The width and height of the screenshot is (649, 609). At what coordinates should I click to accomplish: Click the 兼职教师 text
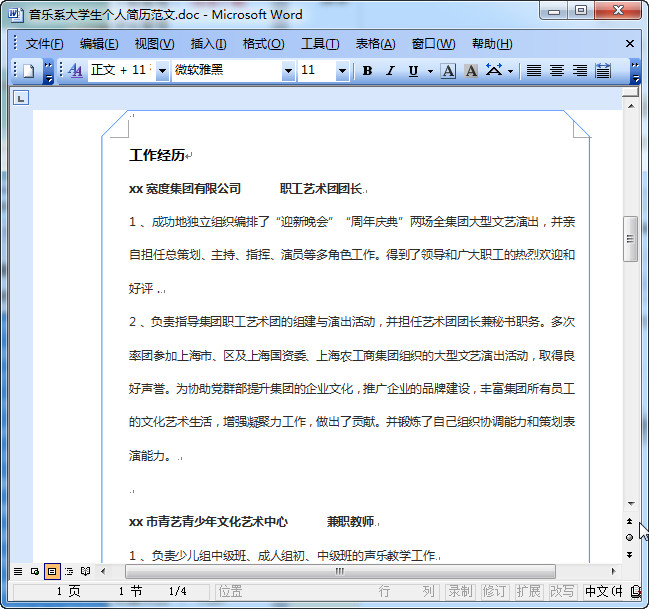pos(351,522)
